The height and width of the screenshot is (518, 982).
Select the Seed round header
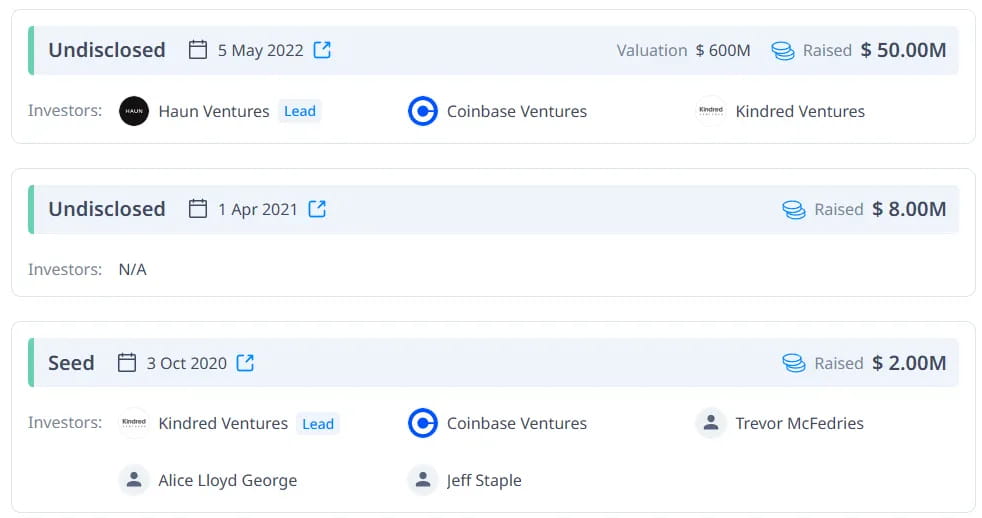(x=493, y=363)
